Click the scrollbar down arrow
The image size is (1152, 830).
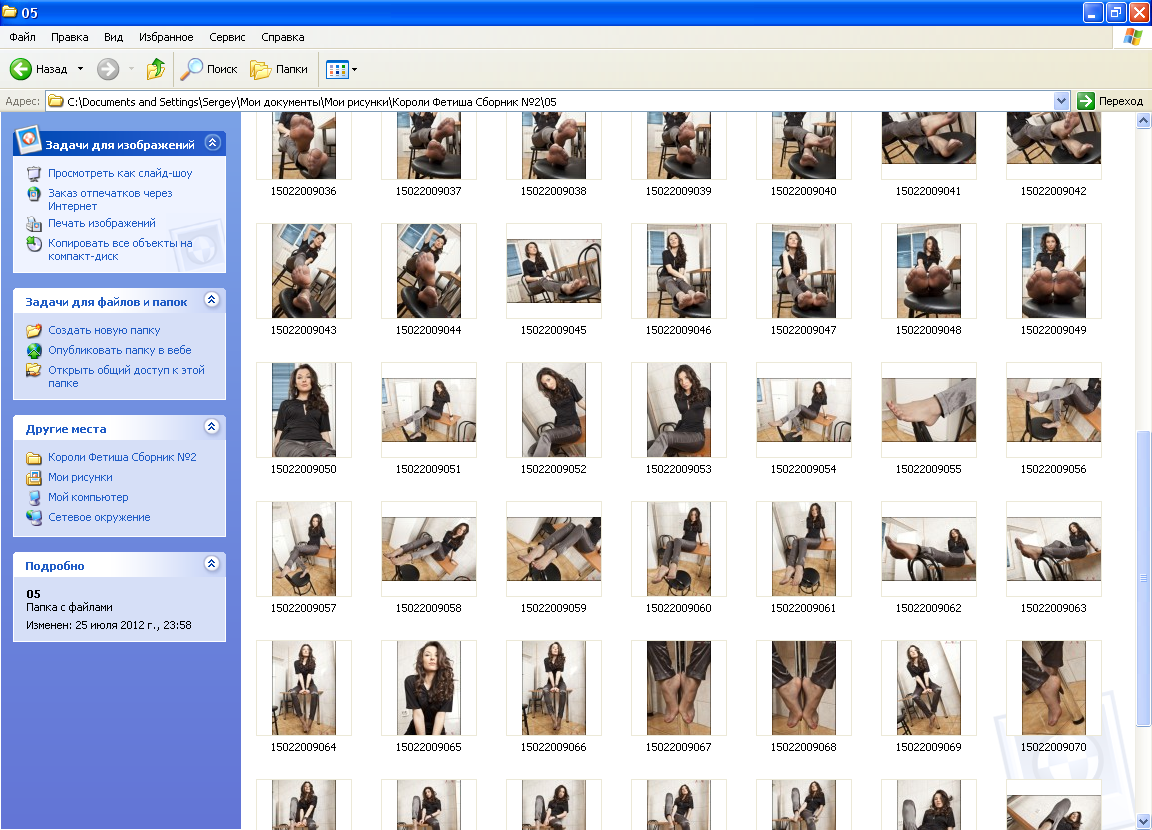click(x=1143, y=820)
